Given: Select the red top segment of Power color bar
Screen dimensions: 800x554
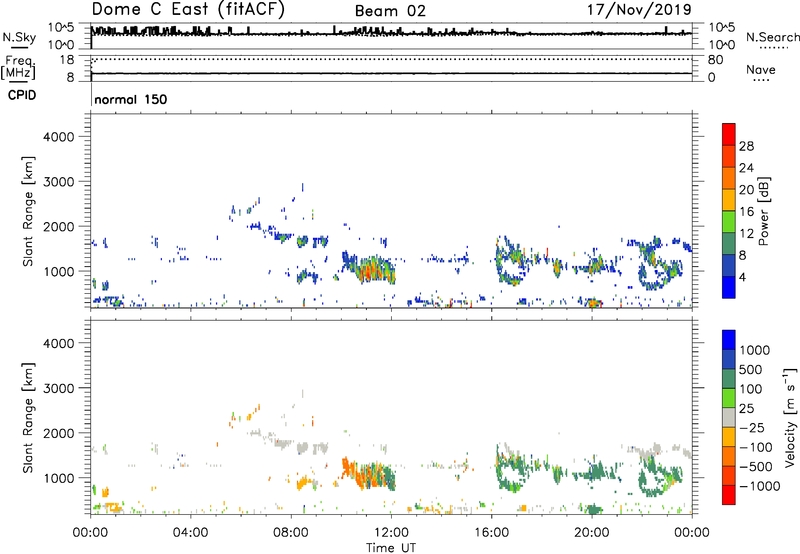Looking at the screenshot, I should (729, 134).
